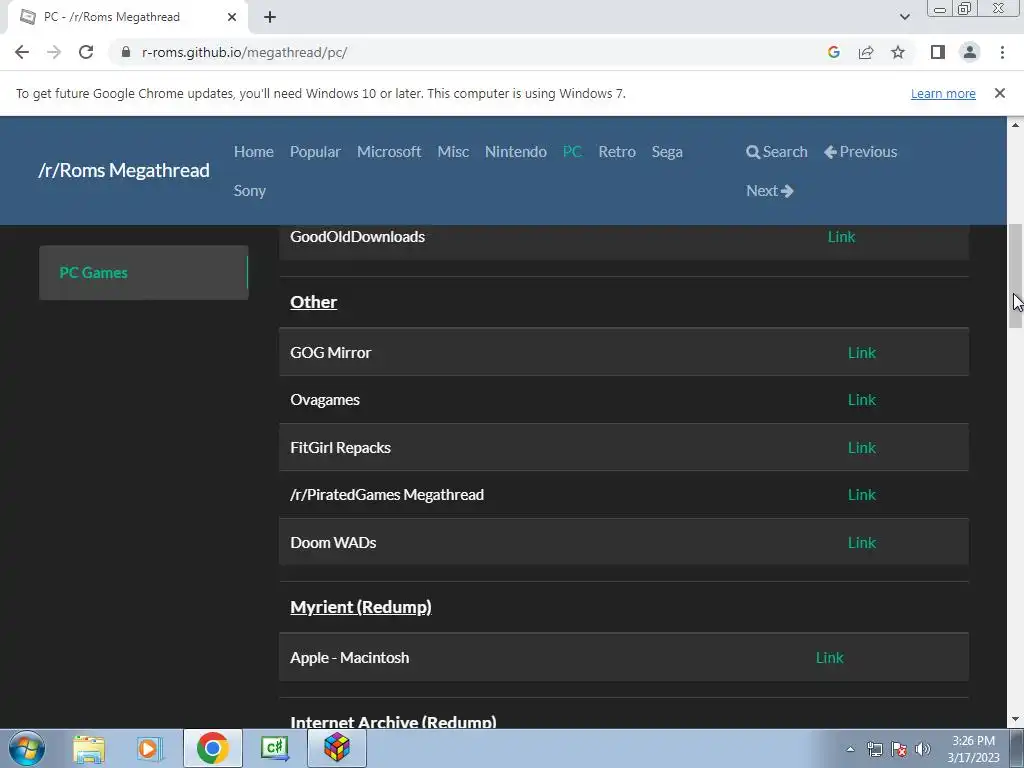Open volume control in tray
Viewport: 1024px width, 768px height.
[923, 749]
